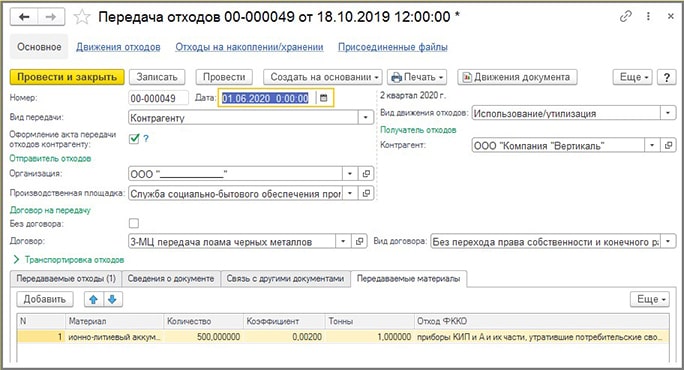Go back with the left arrow button
The image size is (684, 370).
(24, 17)
